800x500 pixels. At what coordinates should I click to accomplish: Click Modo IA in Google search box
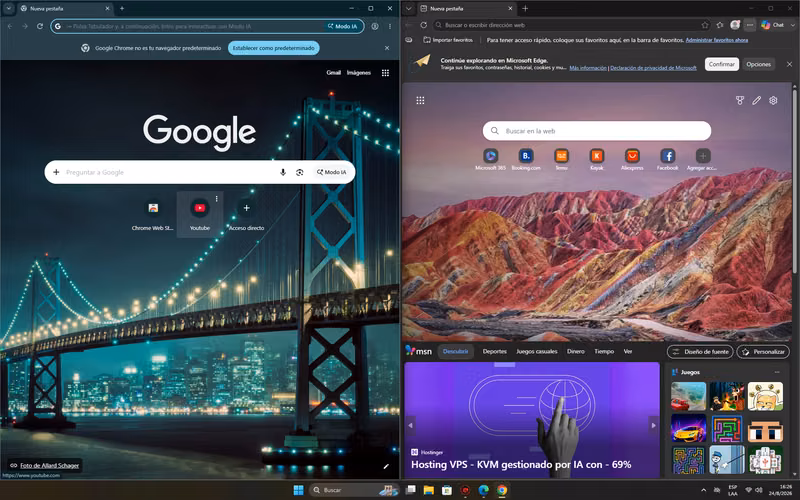(x=332, y=172)
